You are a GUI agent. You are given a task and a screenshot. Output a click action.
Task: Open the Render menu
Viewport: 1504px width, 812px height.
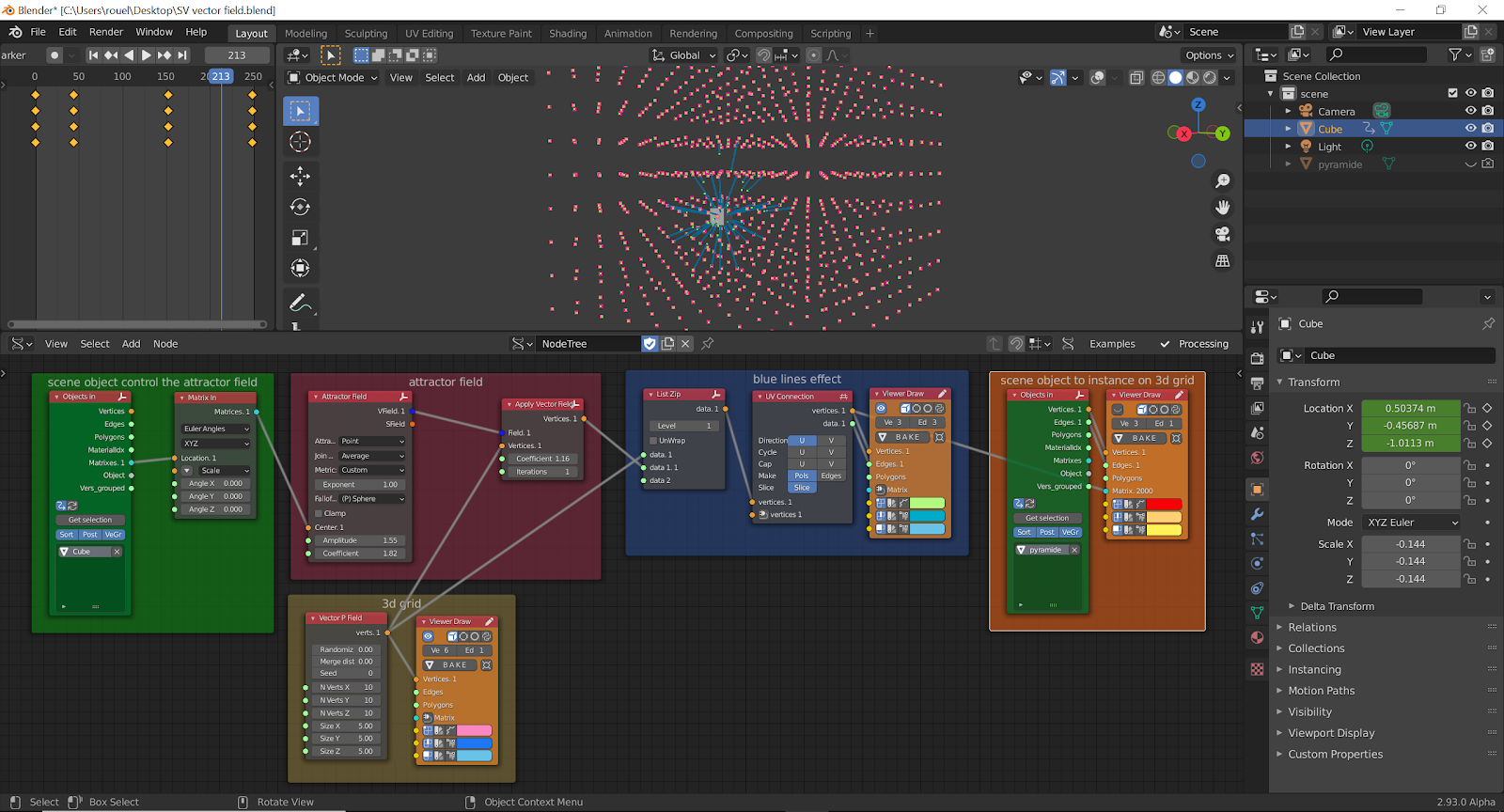coord(106,32)
